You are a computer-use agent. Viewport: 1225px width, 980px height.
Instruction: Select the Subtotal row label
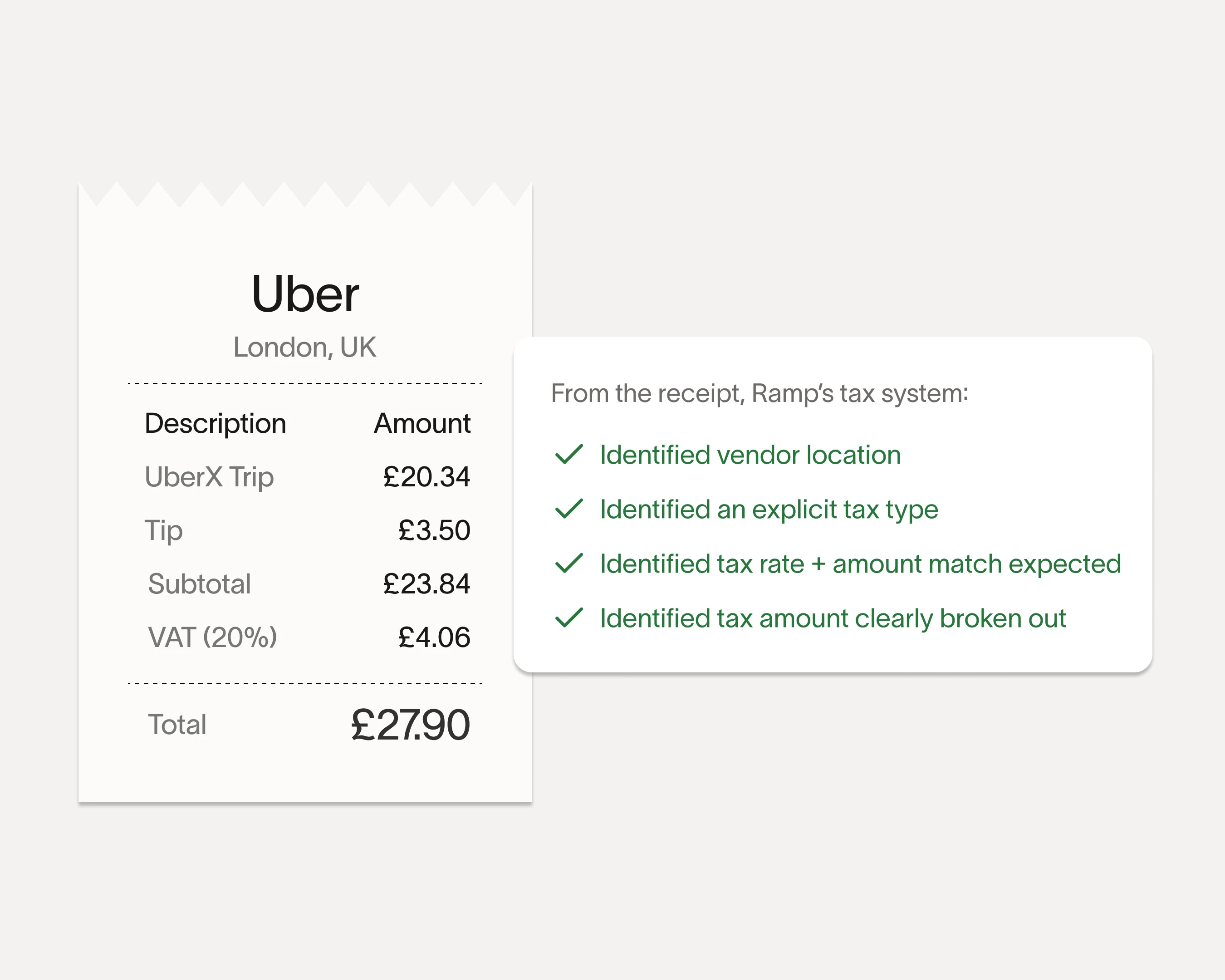pyautogui.click(x=200, y=584)
